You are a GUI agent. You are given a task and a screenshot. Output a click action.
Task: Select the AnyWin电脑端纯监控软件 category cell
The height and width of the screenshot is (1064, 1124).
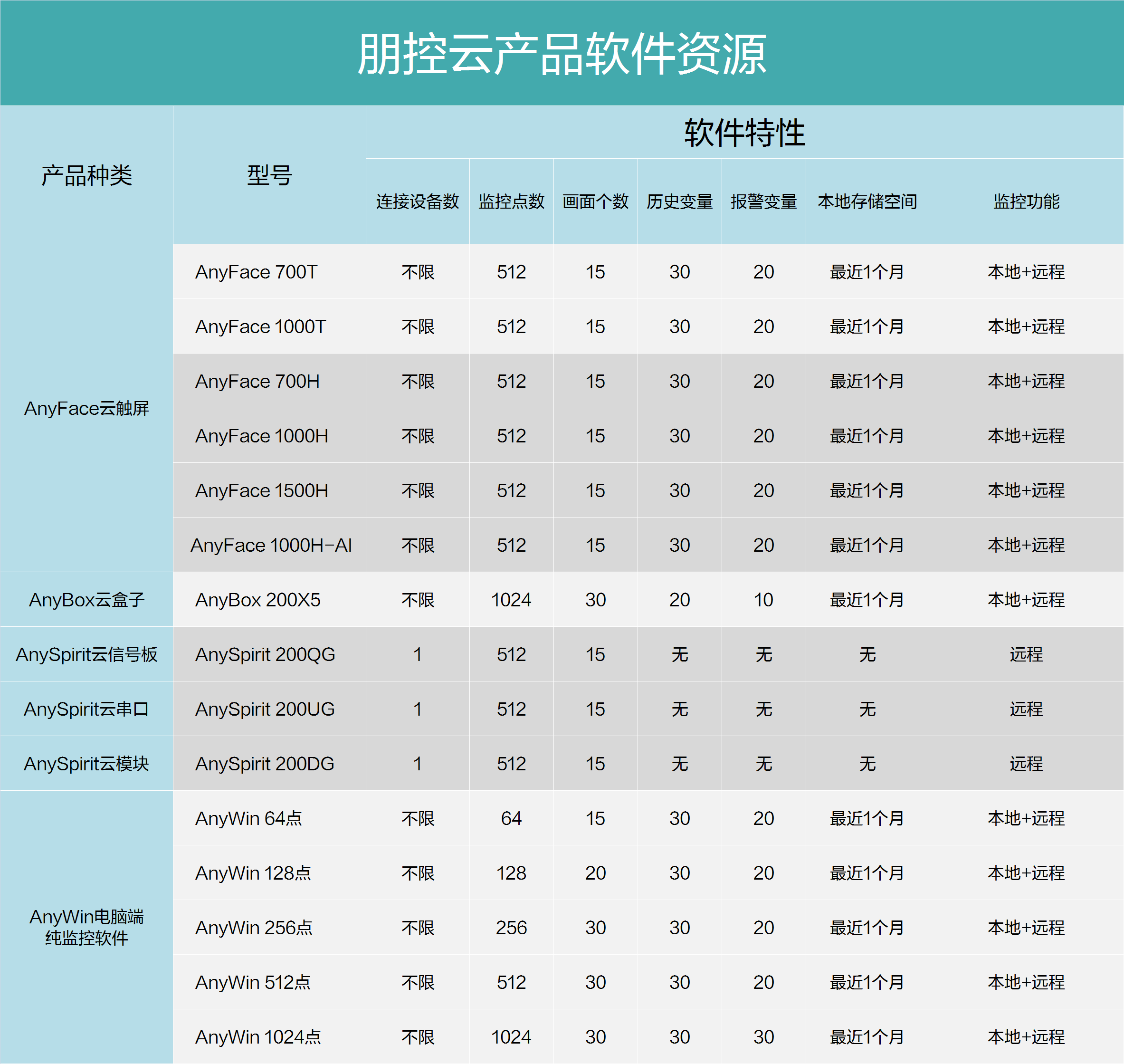coord(86,927)
